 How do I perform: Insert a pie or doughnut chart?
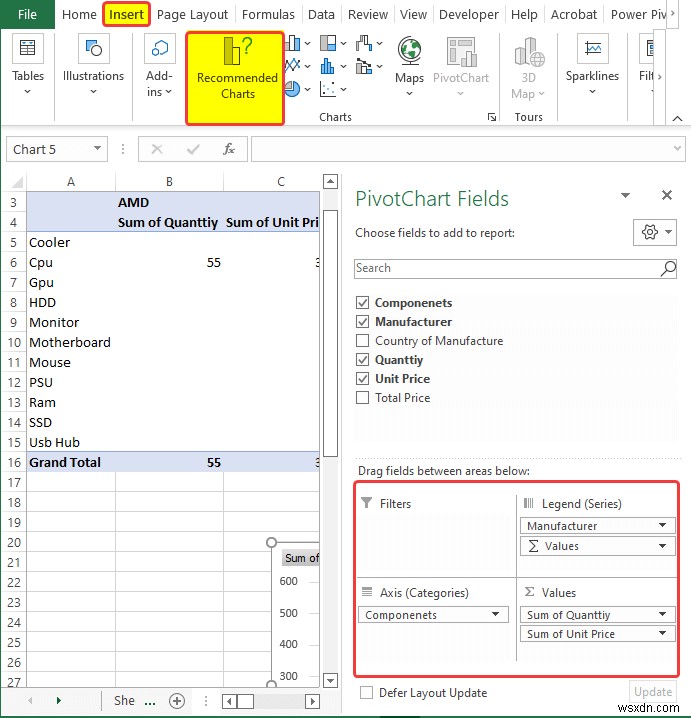pyautogui.click(x=293, y=89)
